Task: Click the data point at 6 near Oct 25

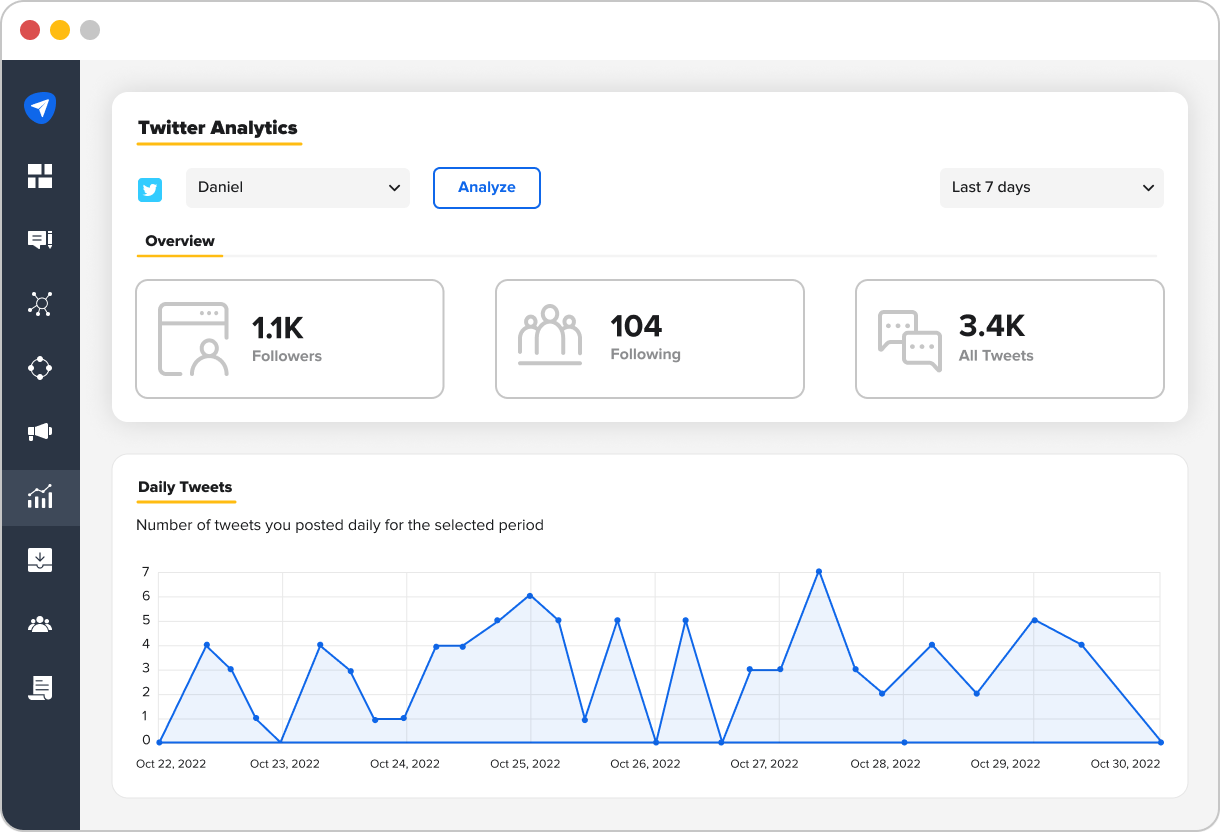Action: tap(529, 596)
